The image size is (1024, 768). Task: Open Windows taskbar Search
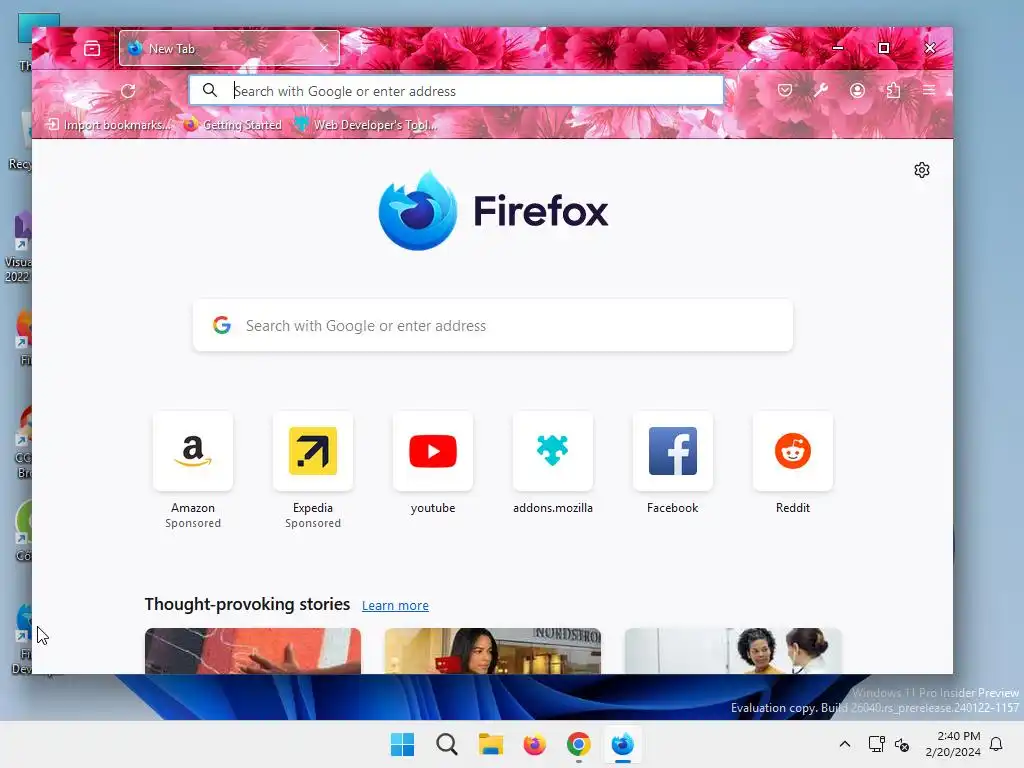(447, 744)
